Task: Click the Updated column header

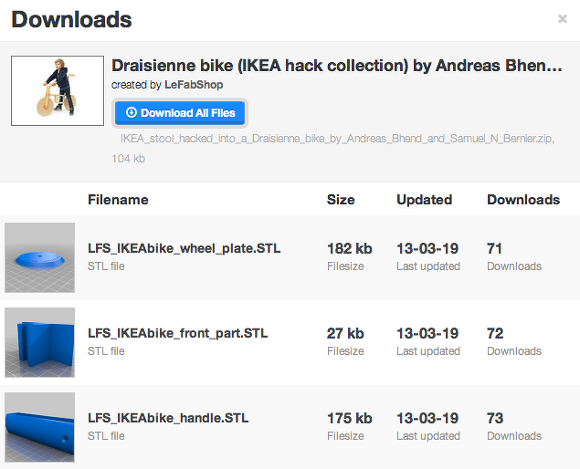Action: click(424, 200)
